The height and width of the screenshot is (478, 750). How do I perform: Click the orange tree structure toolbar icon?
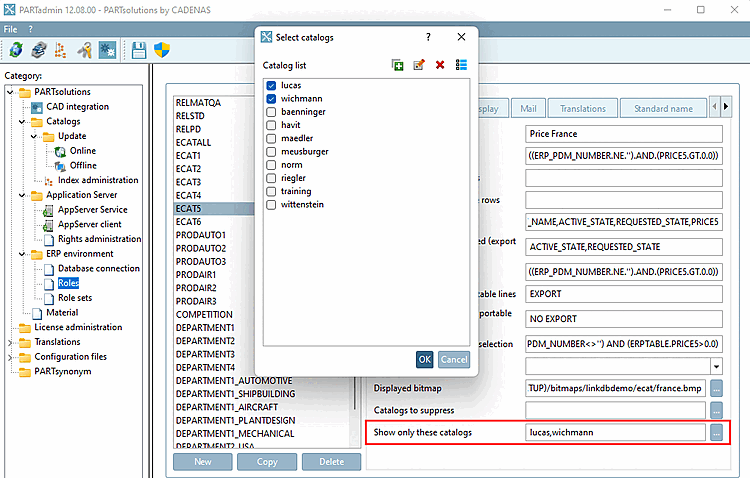pos(60,50)
